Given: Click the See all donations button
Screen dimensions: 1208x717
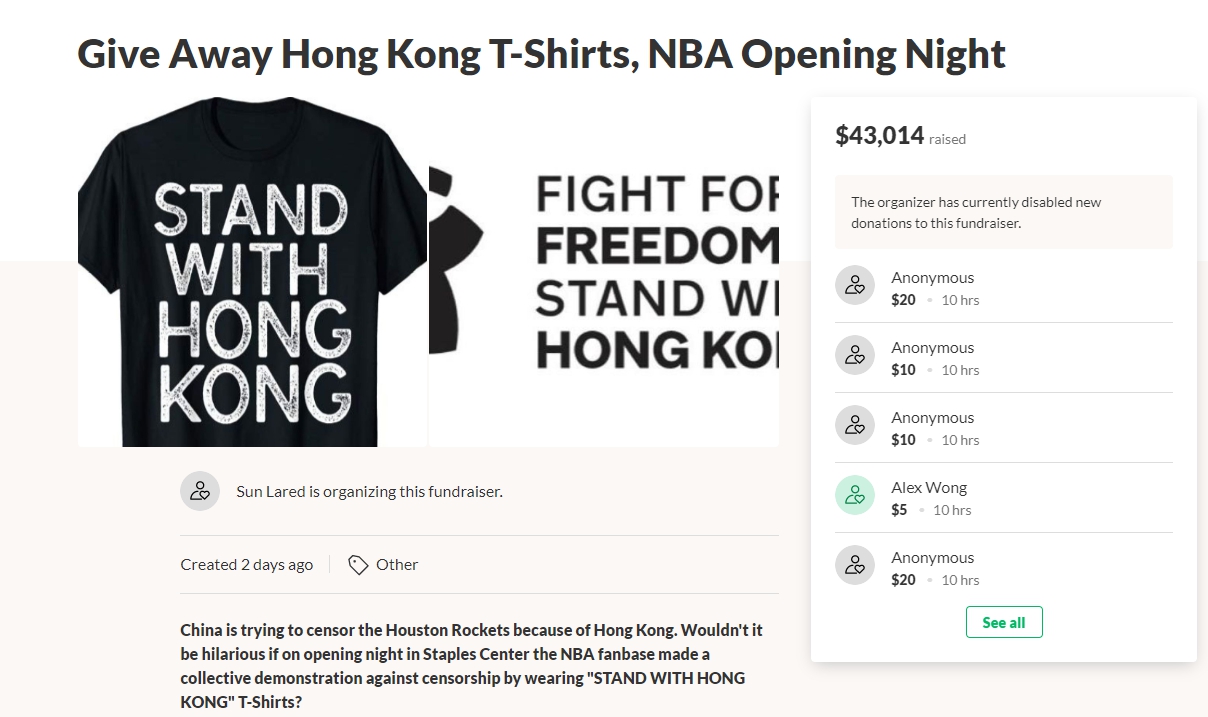Looking at the screenshot, I should (1003, 622).
